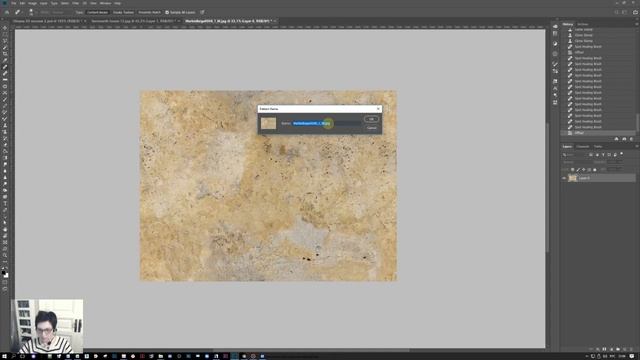640x360 pixels.
Task: Open Windows taskbar search
Action: click(13, 356)
